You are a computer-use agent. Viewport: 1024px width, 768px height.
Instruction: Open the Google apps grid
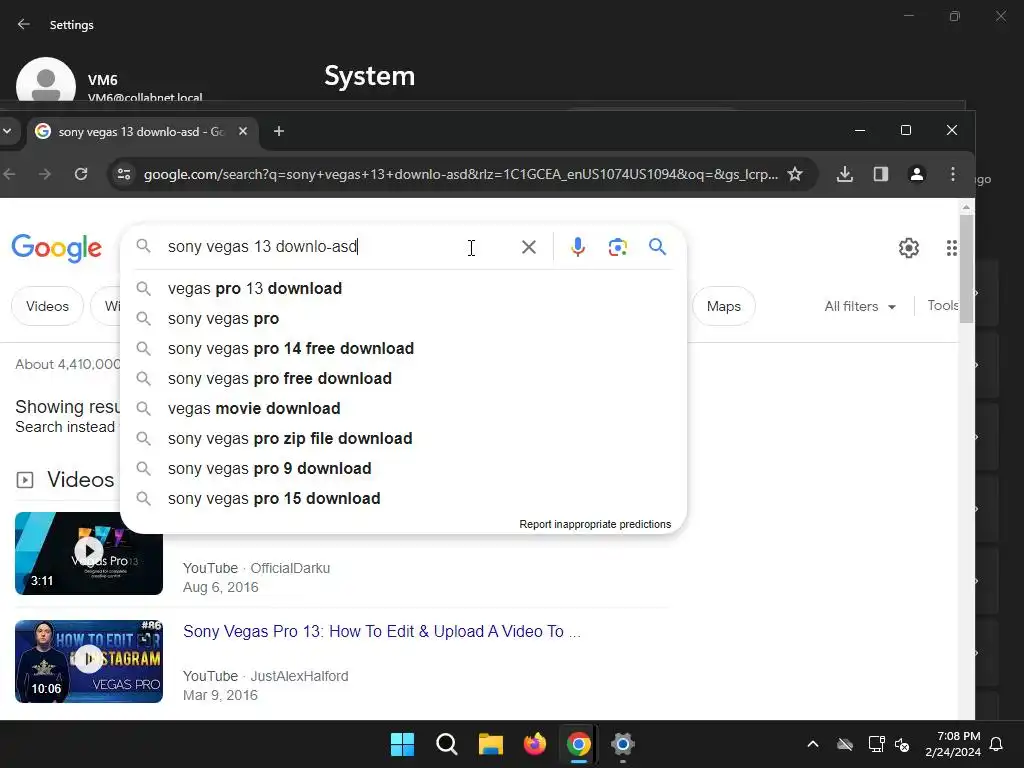coord(952,248)
